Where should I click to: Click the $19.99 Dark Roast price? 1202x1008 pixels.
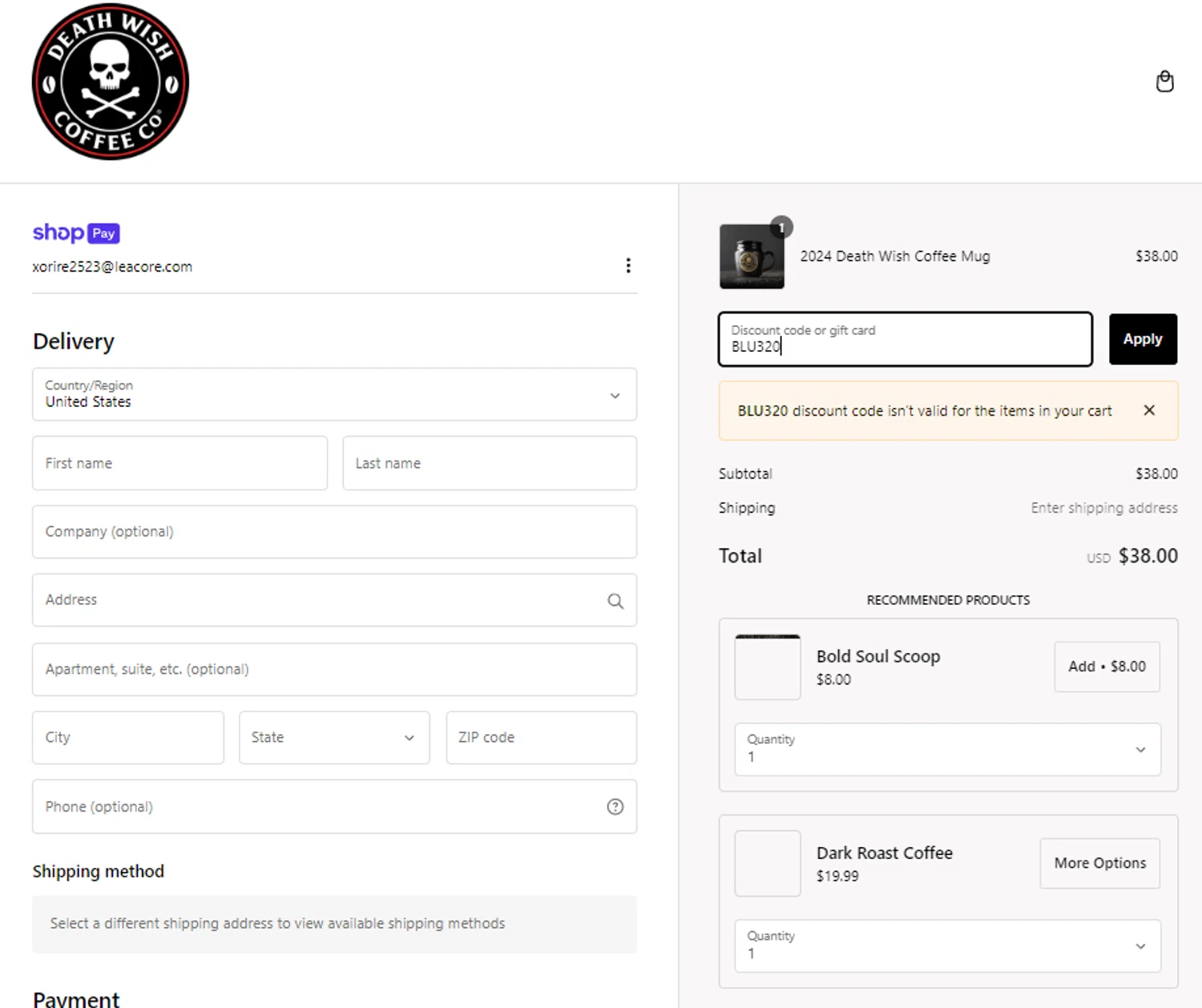[x=837, y=876]
